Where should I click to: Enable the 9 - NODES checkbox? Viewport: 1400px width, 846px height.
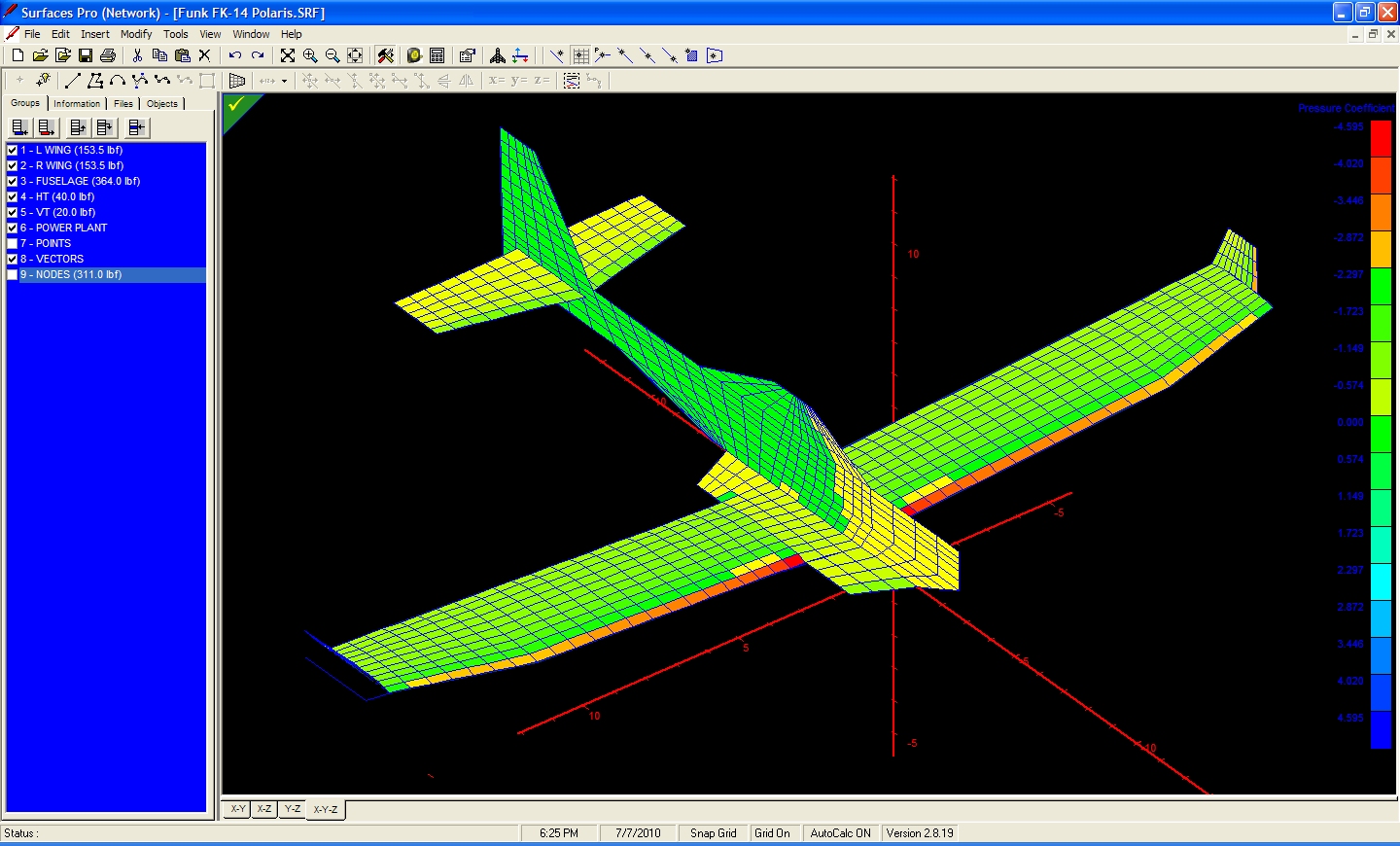pyautogui.click(x=12, y=274)
